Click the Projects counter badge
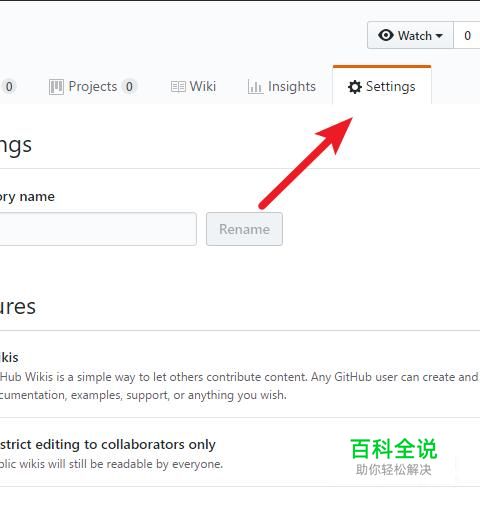Viewport: 480px width, 508px height. point(129,87)
